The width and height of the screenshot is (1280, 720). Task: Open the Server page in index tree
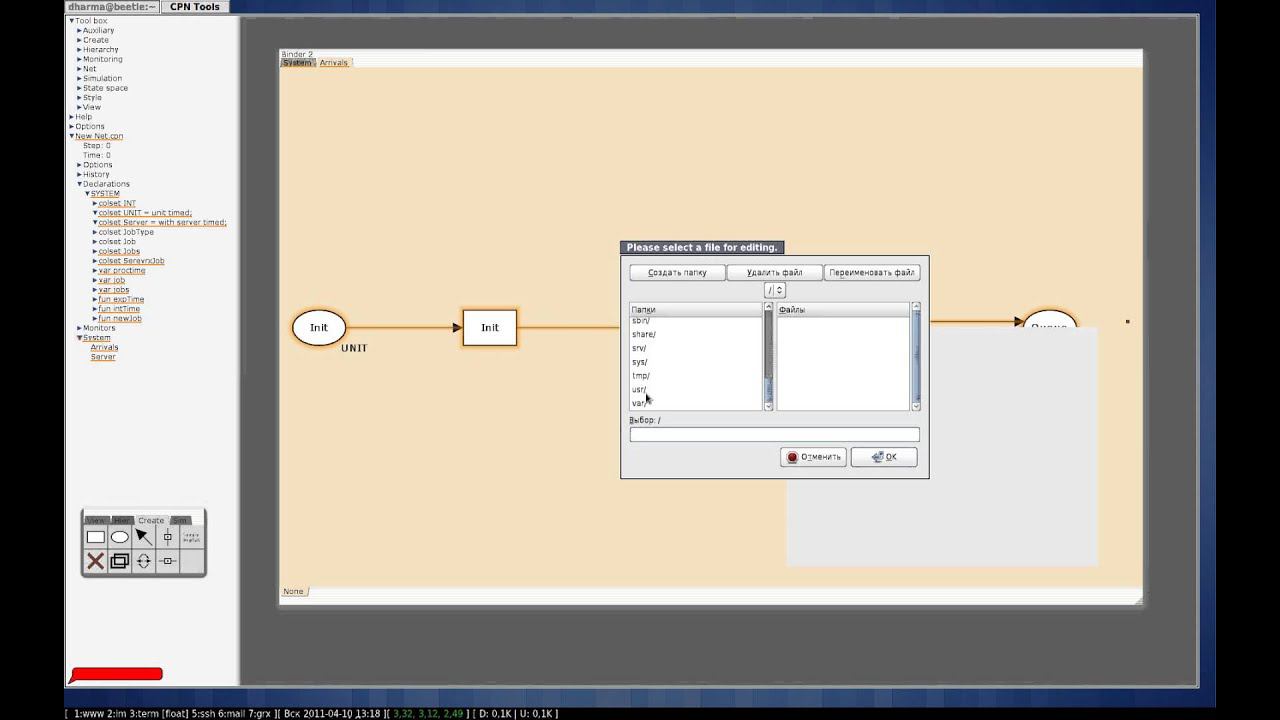103,357
